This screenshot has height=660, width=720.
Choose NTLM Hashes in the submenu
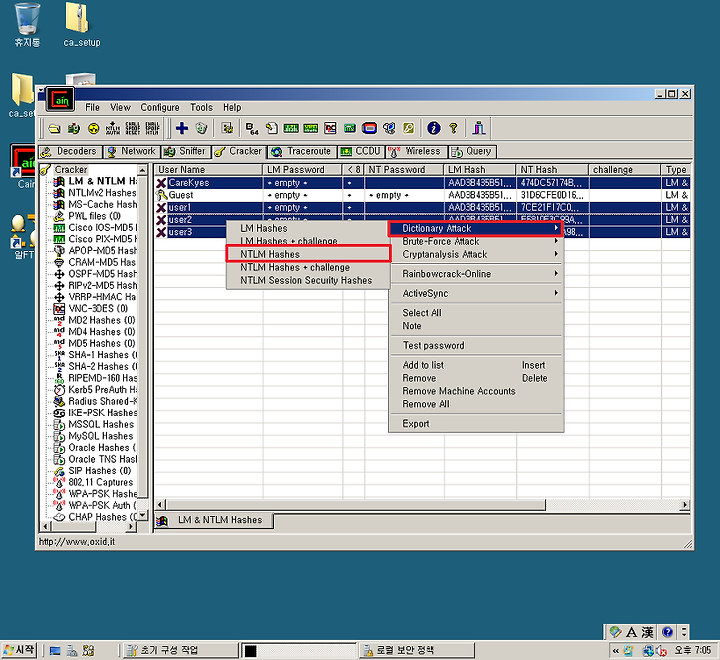308,254
